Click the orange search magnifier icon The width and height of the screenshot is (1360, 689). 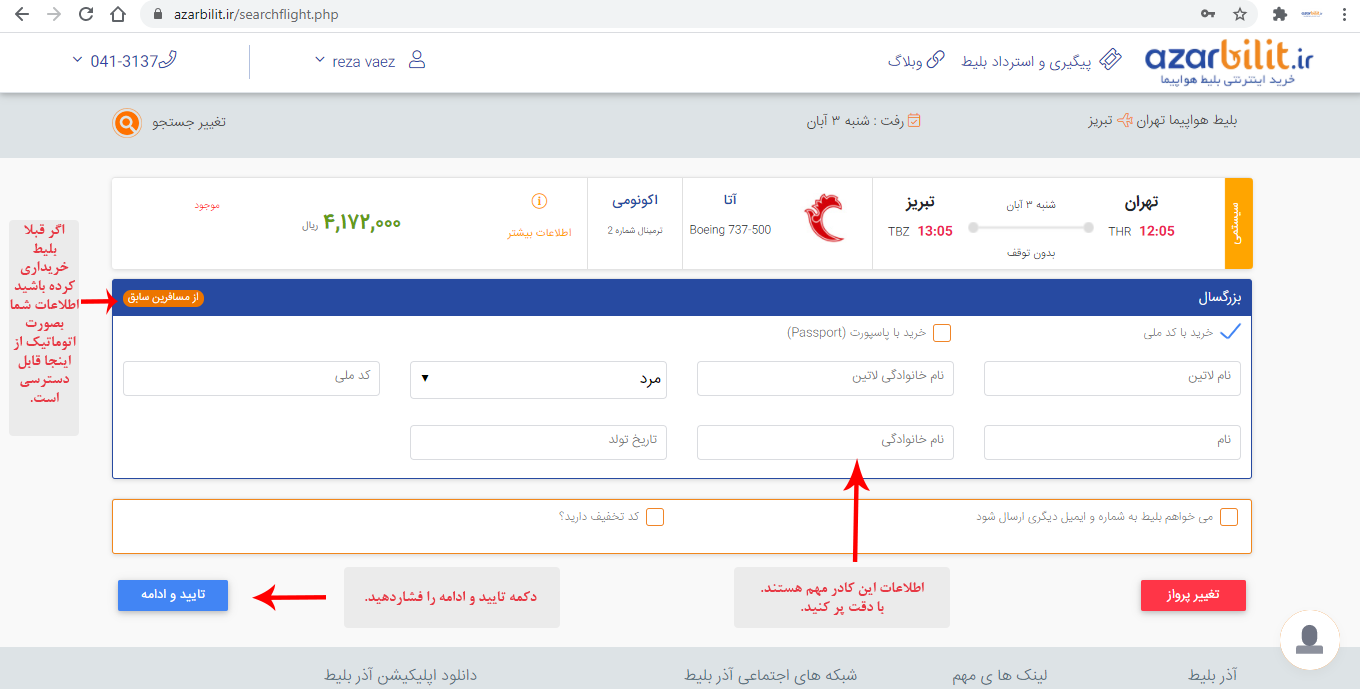pyautogui.click(x=127, y=122)
